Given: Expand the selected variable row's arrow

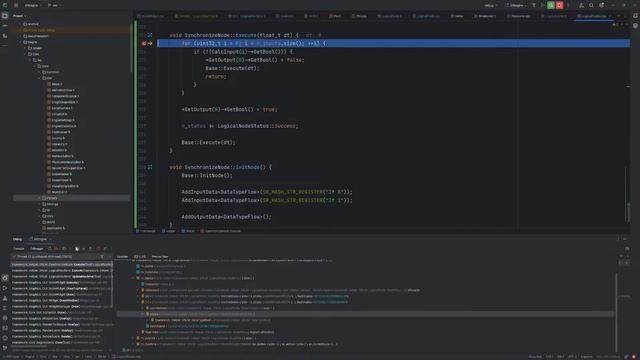Looking at the screenshot, I should 143,314.
